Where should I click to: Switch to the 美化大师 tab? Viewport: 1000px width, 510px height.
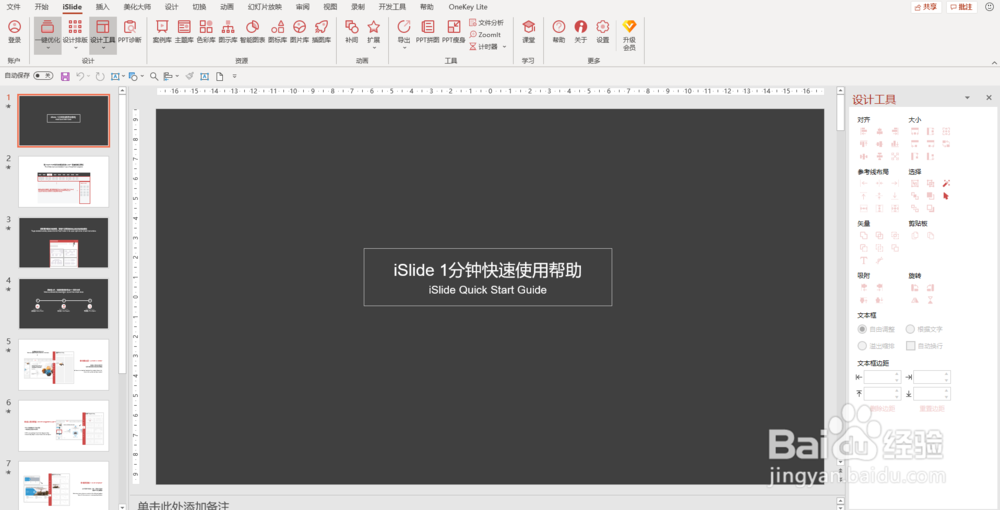(137, 7)
